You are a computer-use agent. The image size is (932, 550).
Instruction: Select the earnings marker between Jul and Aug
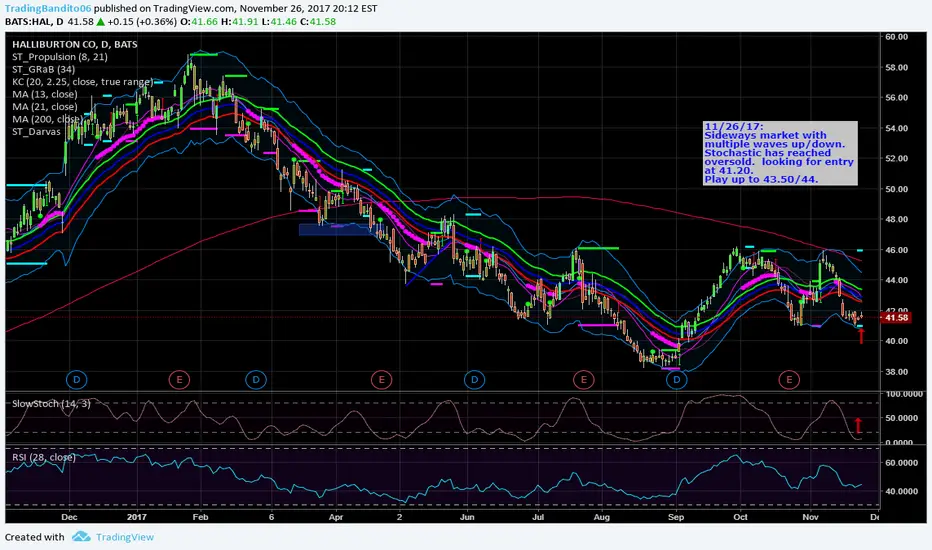tap(584, 379)
